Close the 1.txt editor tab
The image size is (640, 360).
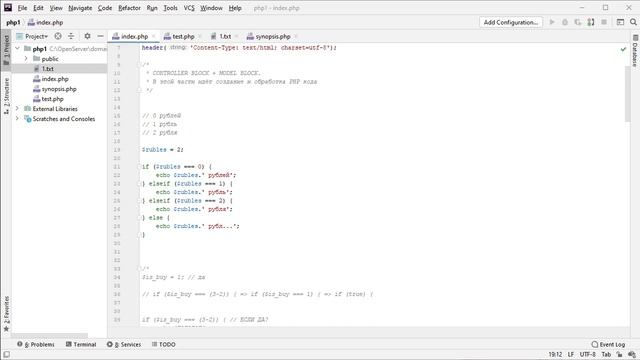pos(237,36)
